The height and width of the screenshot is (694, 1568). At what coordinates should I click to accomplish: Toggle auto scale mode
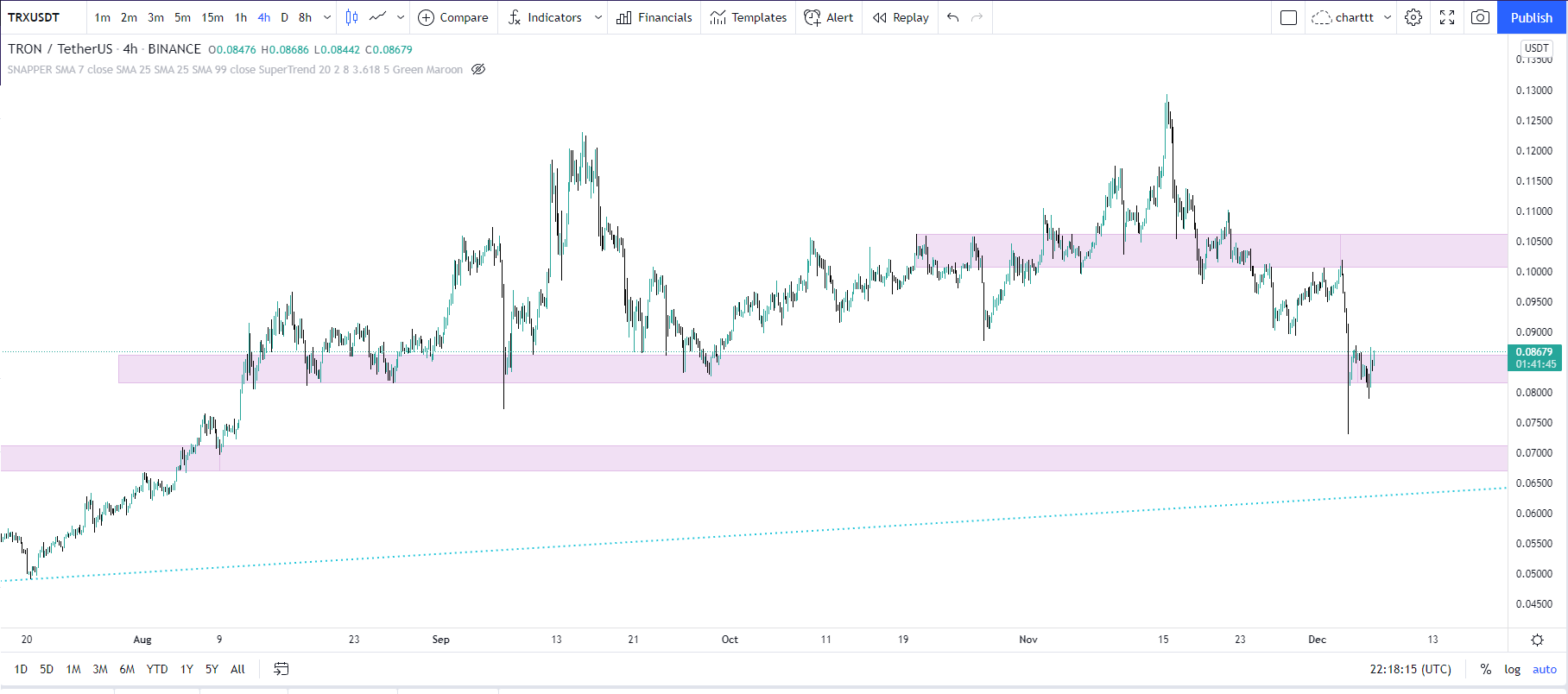click(x=1545, y=669)
